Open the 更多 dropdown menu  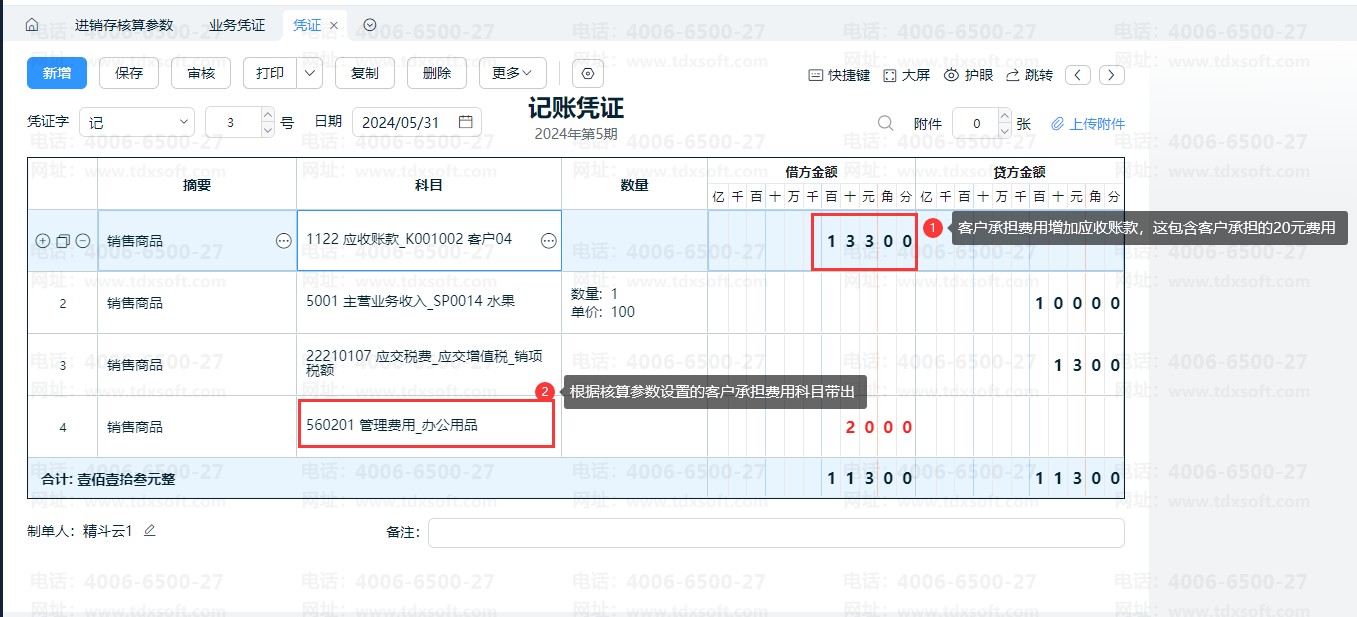(512, 73)
